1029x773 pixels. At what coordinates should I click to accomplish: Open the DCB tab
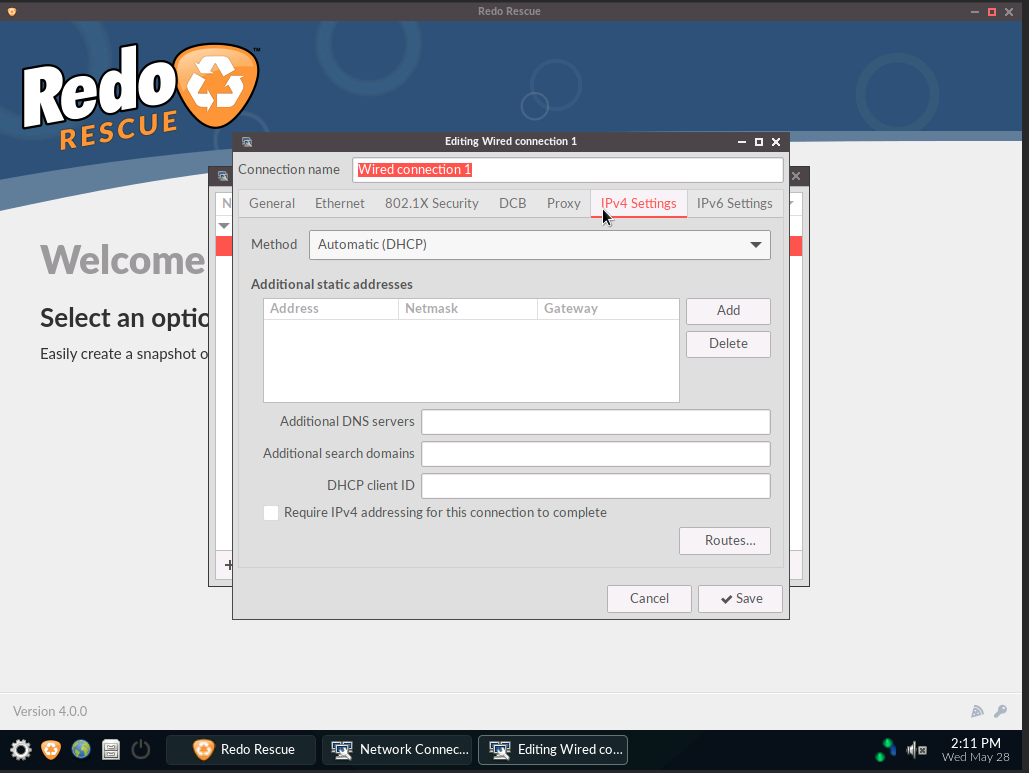[x=513, y=203]
